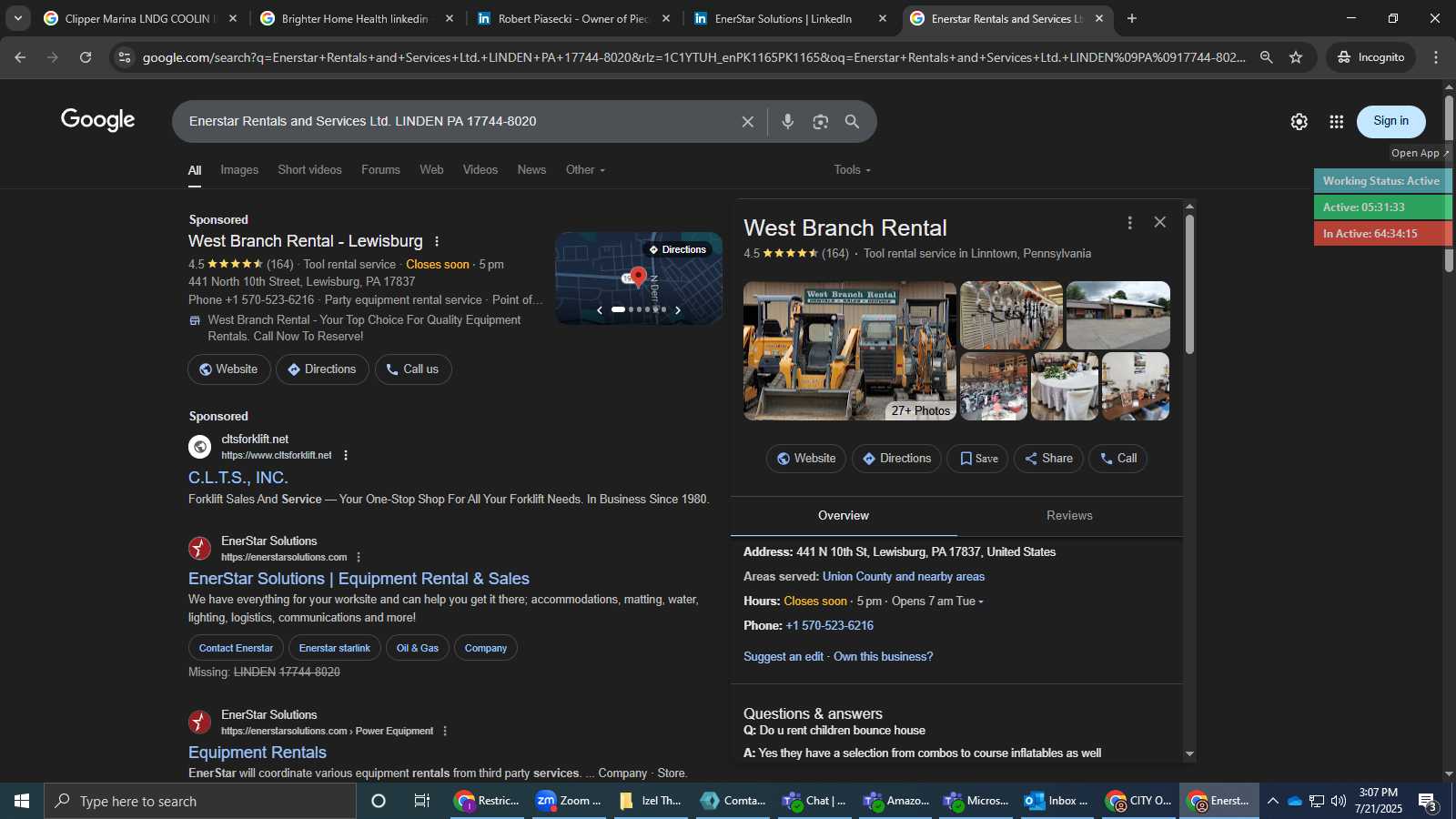1456x819 pixels.
Task: Close the West Branch Rental knowledge panel
Action: [x=1160, y=222]
